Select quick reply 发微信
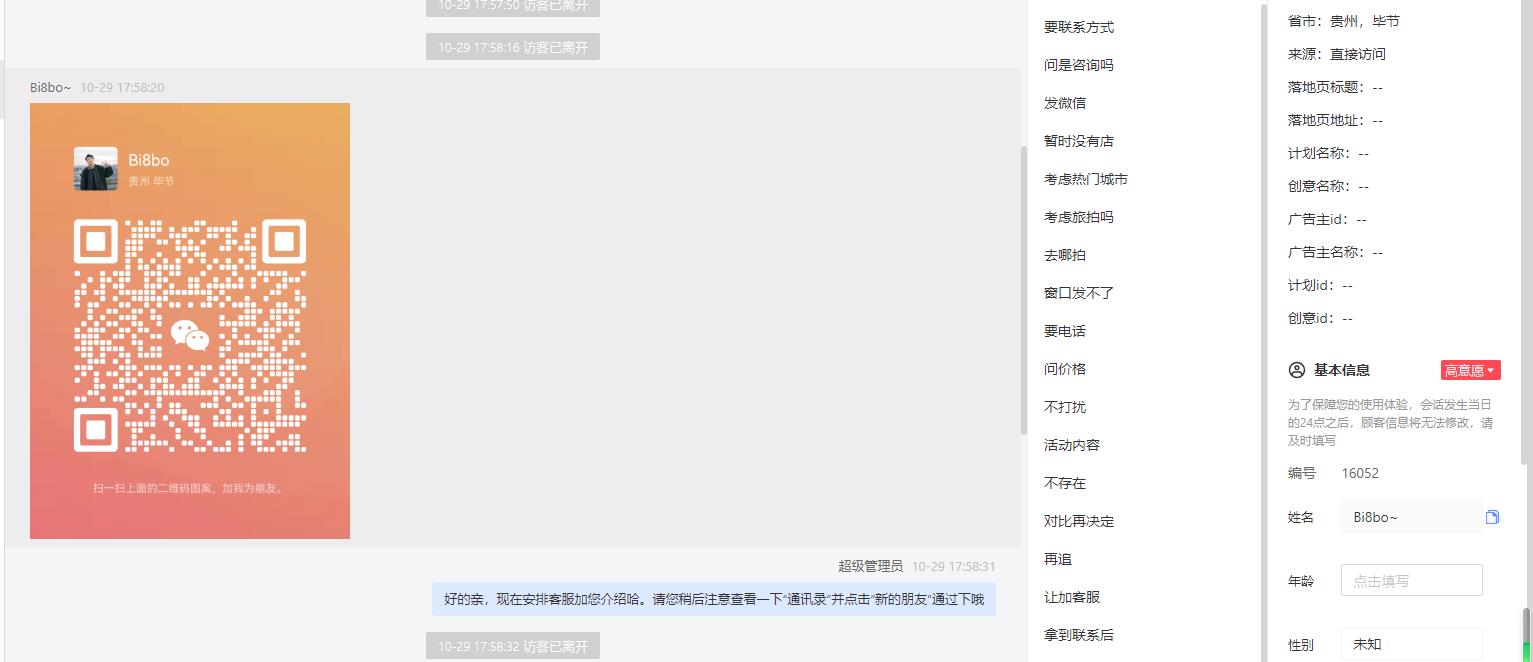The image size is (1533, 662). [1065, 103]
